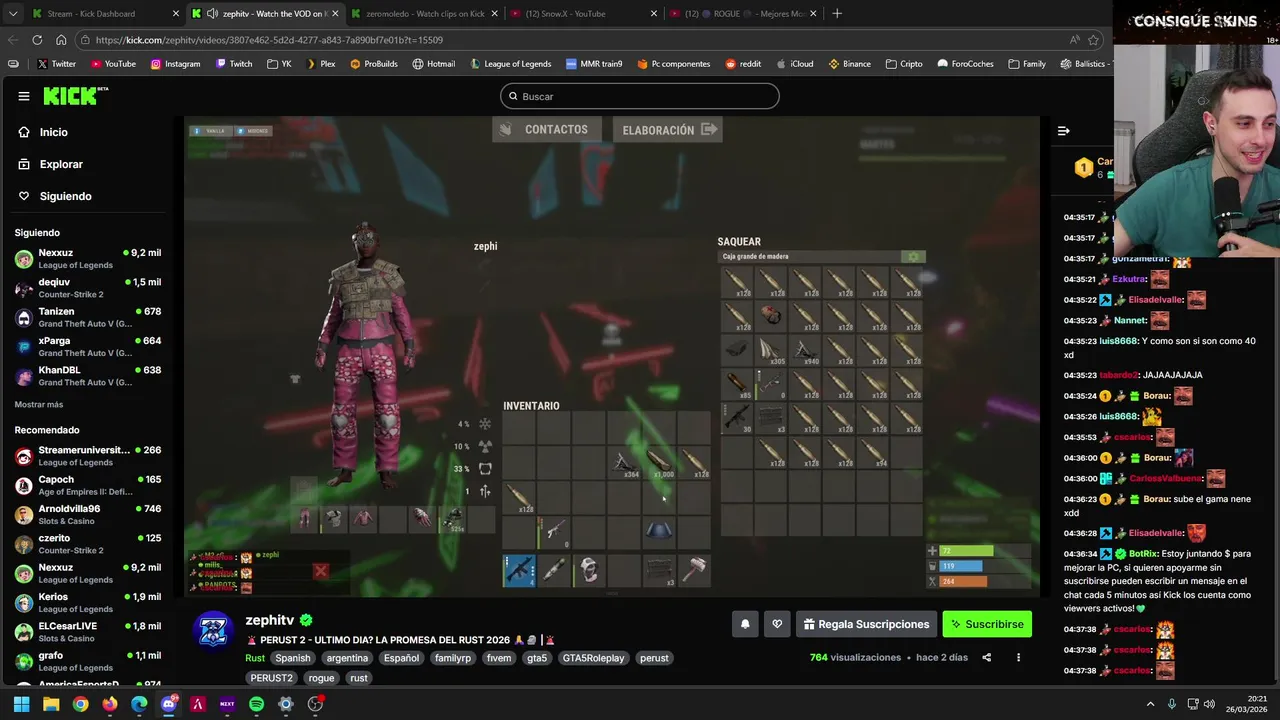
Task: Show hidden system tray icons
Action: (x=1150, y=704)
